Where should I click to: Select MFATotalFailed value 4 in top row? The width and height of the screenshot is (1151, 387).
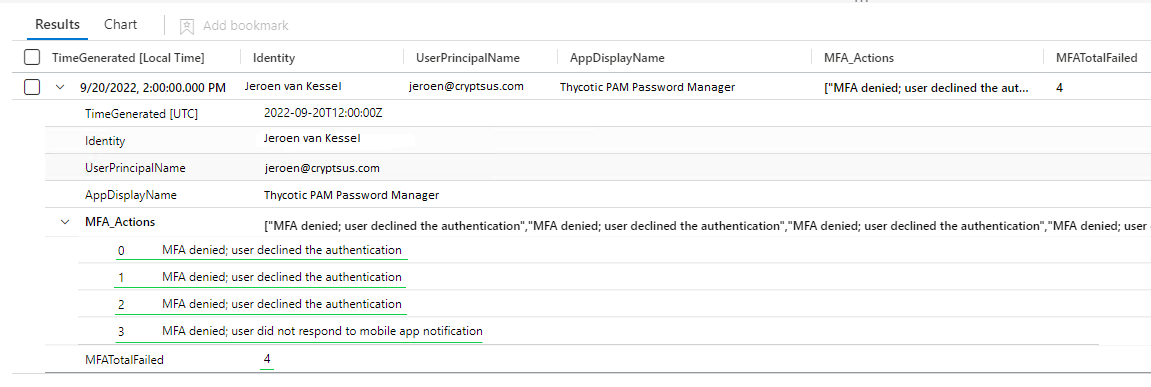(1059, 87)
